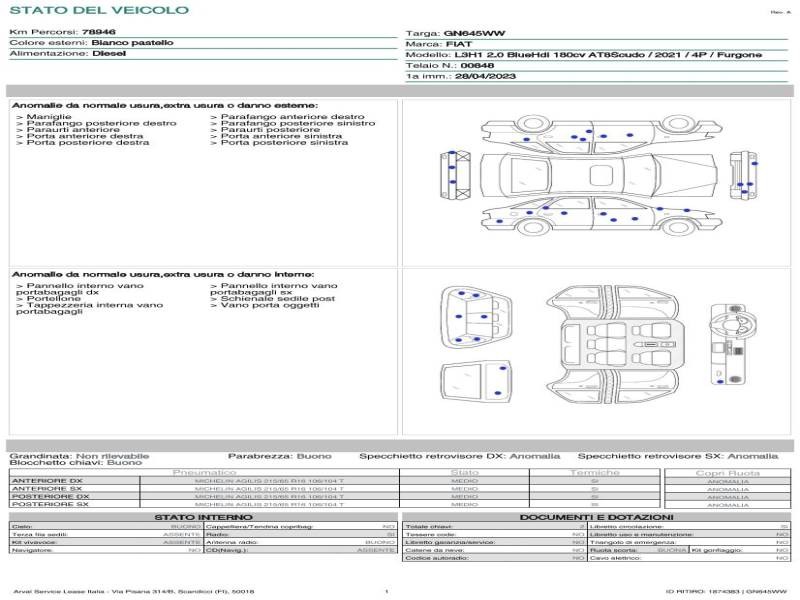Click the POSTERIORE SX row label
The width and height of the screenshot is (800, 600).
50,504
